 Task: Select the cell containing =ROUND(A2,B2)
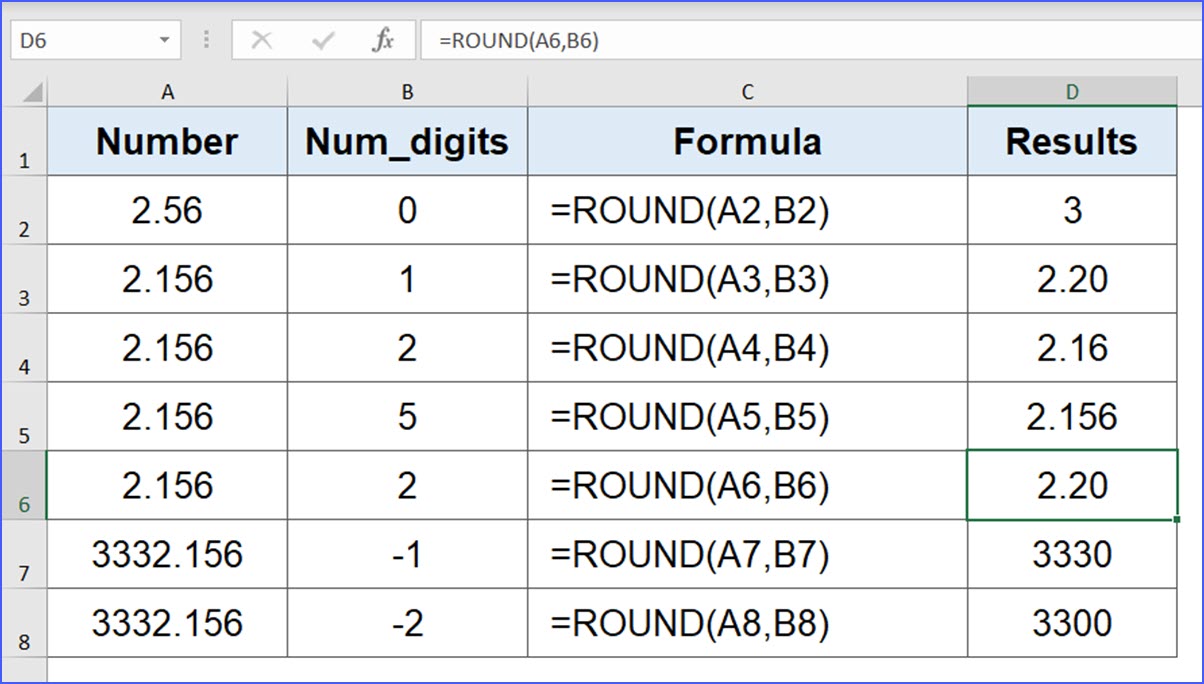[x=746, y=211]
